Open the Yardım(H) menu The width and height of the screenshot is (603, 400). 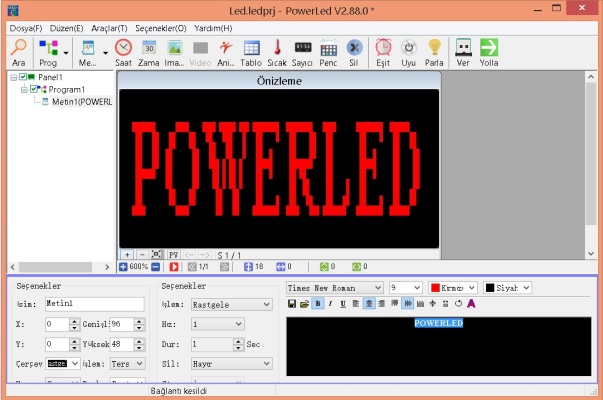pyautogui.click(x=213, y=28)
